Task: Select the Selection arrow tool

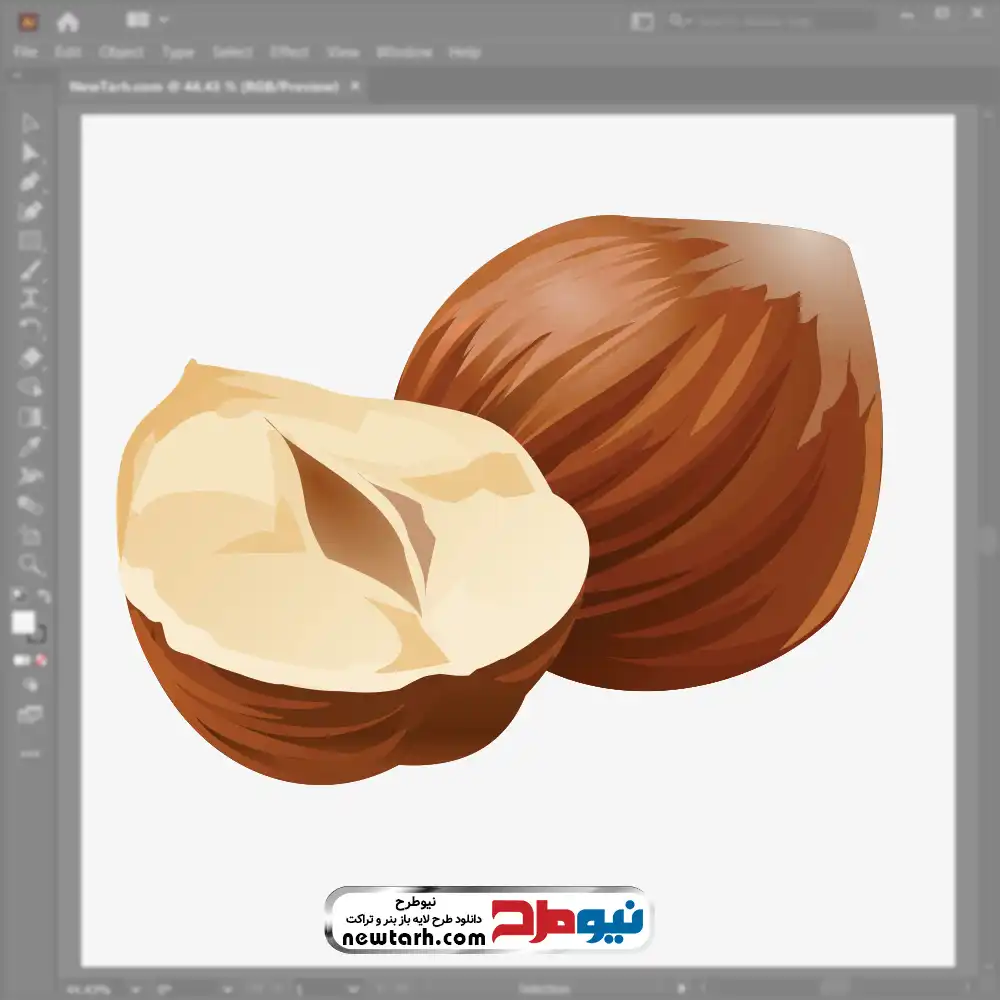Action: [30, 123]
